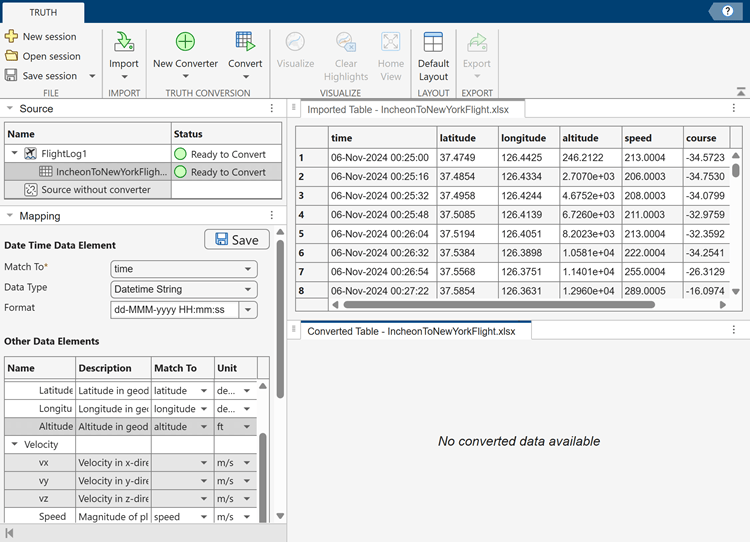Collapse the FlightLog1 tree node
Screen dimensions: 750x542
click(x=14, y=153)
